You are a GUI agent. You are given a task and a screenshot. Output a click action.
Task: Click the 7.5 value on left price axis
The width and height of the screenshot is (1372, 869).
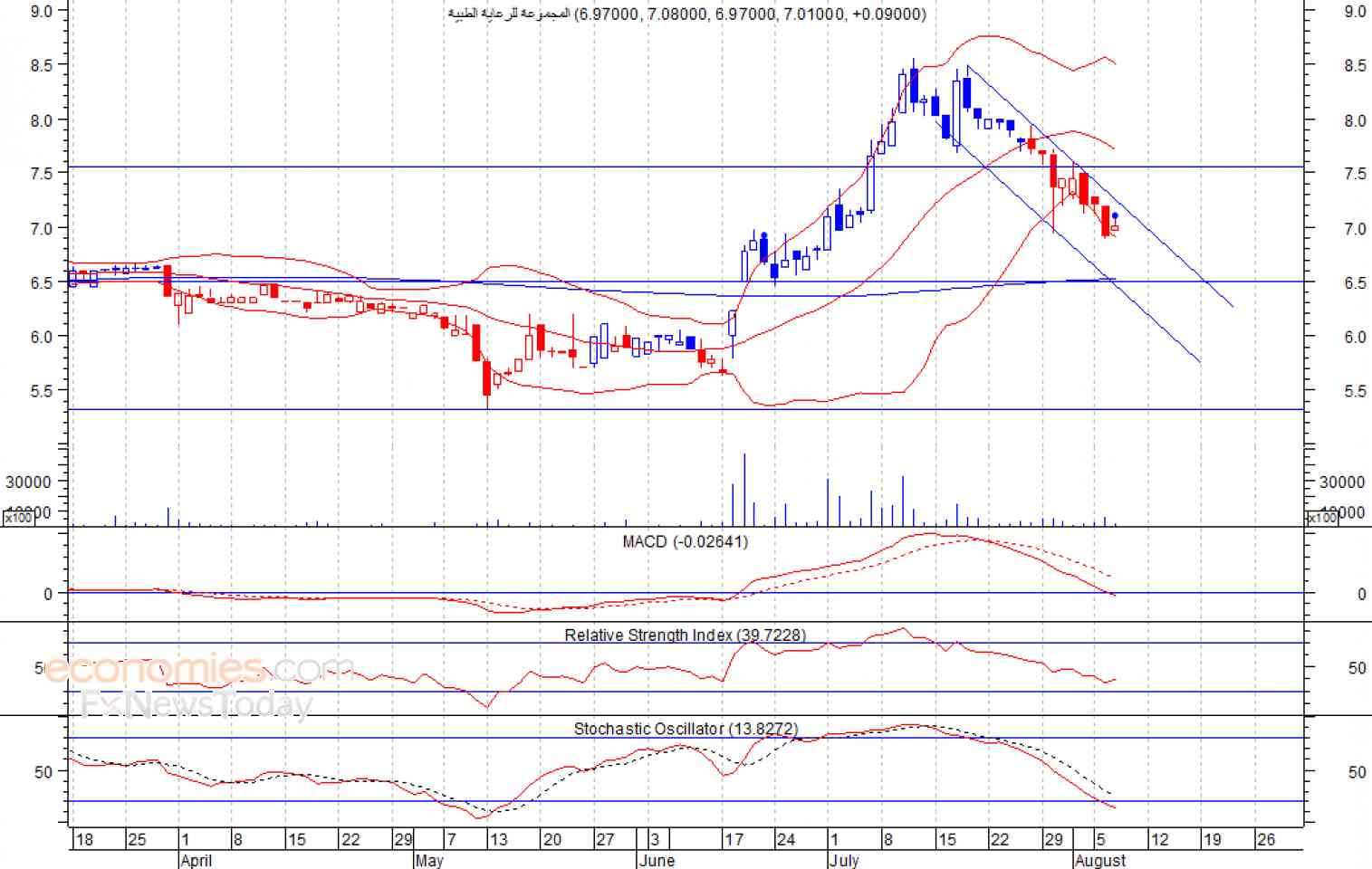click(42, 172)
